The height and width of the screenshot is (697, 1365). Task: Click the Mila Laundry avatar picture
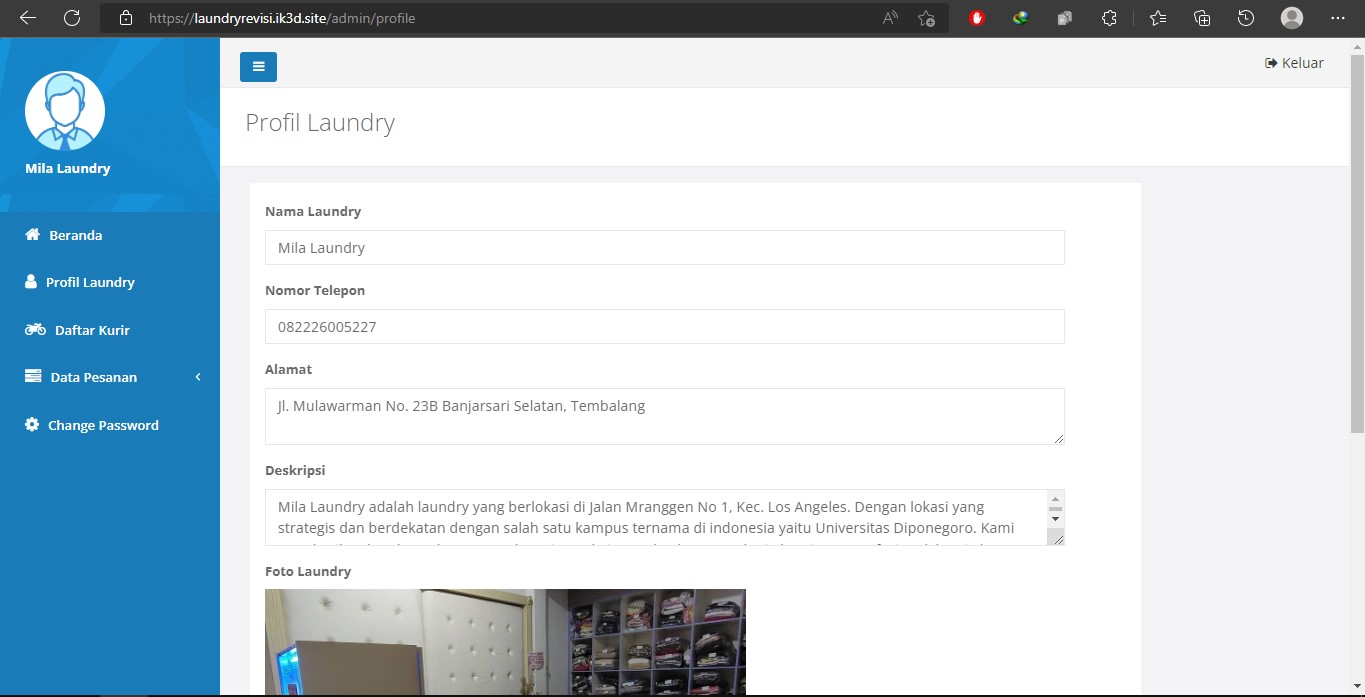point(65,111)
